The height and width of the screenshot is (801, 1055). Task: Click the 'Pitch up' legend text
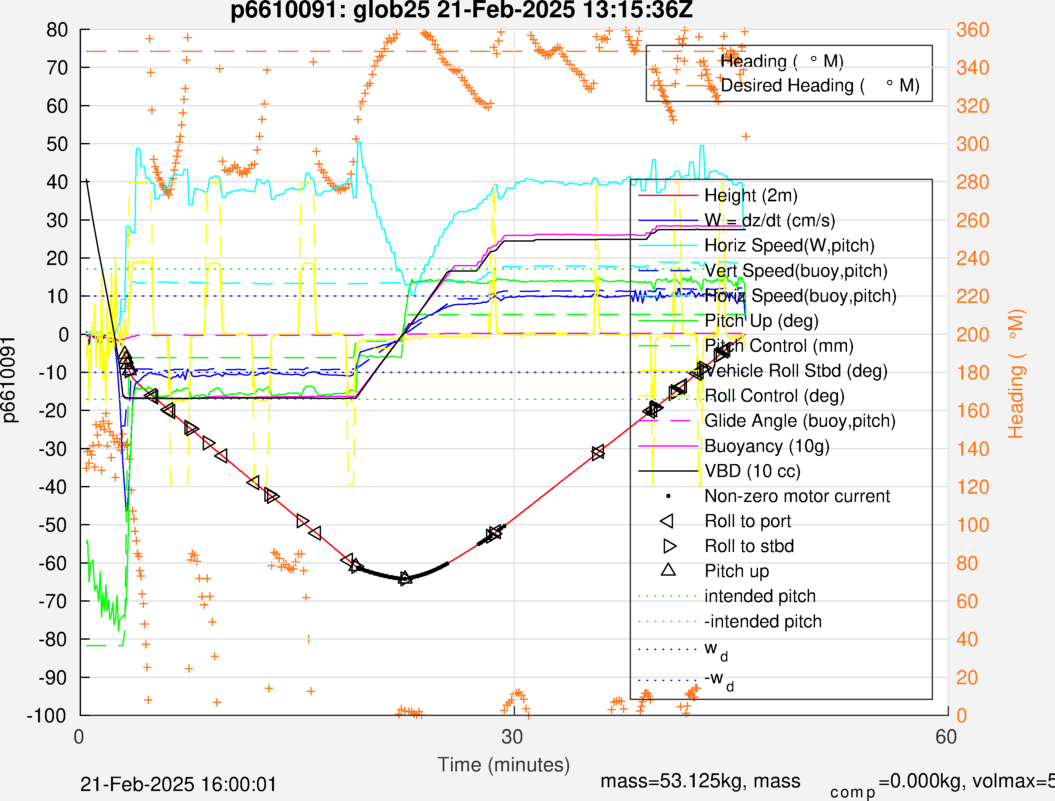[x=736, y=571]
